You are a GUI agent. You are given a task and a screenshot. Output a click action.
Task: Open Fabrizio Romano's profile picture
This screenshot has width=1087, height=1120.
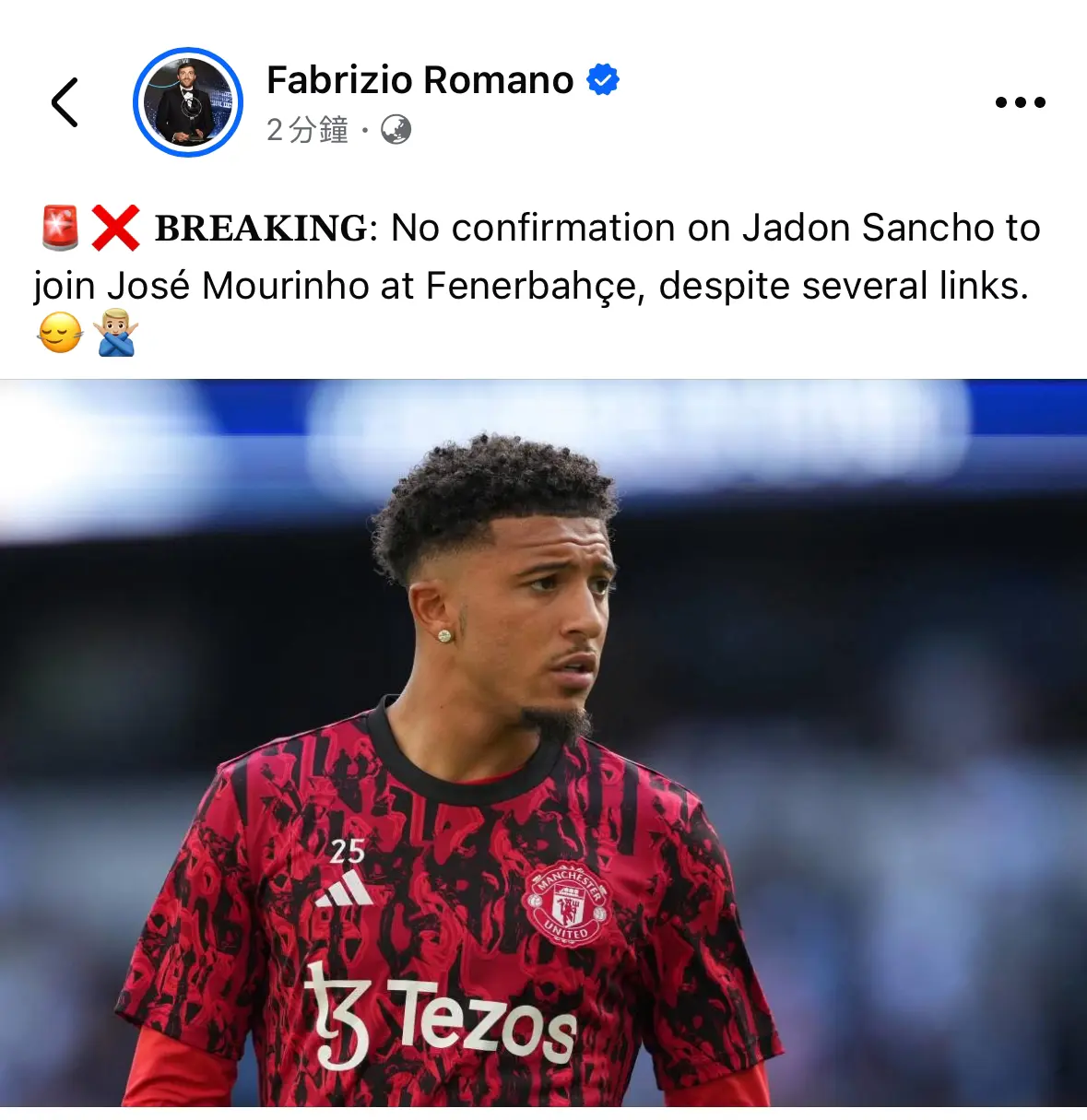(188, 102)
